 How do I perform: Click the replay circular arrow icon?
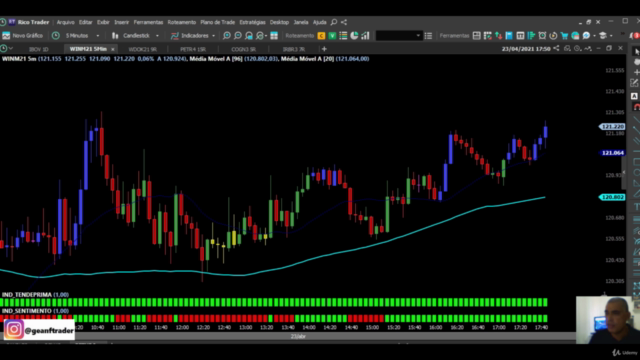pos(553,36)
